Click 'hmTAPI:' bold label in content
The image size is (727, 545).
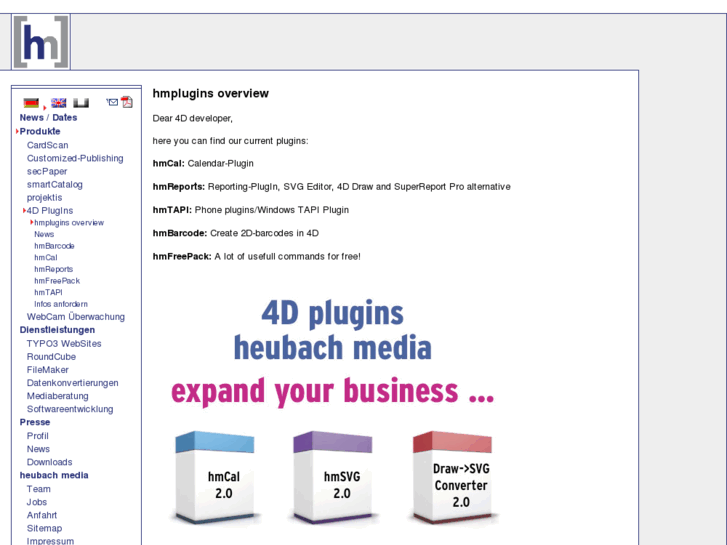[x=172, y=210]
